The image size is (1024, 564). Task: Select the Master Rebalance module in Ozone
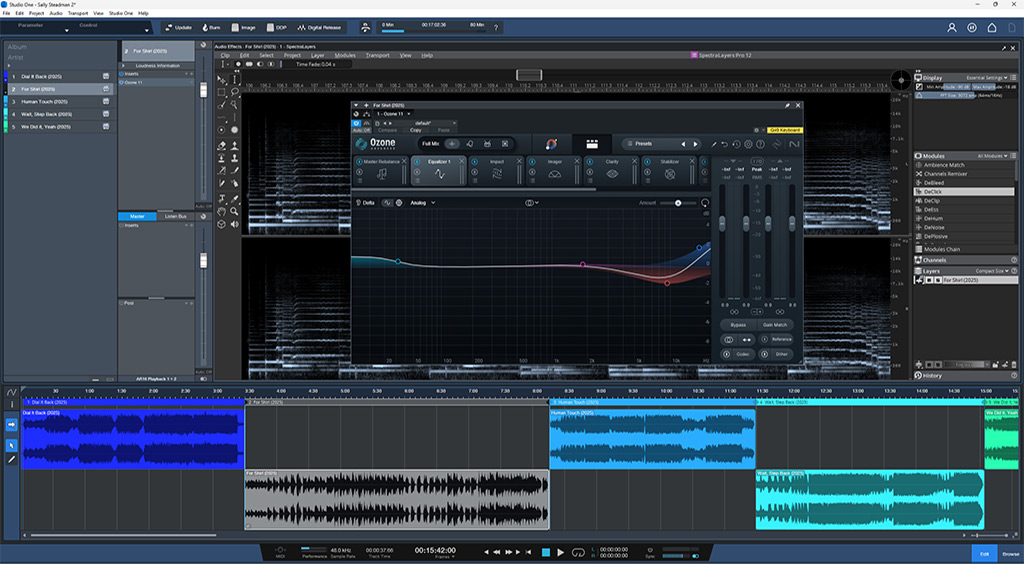coord(381,170)
